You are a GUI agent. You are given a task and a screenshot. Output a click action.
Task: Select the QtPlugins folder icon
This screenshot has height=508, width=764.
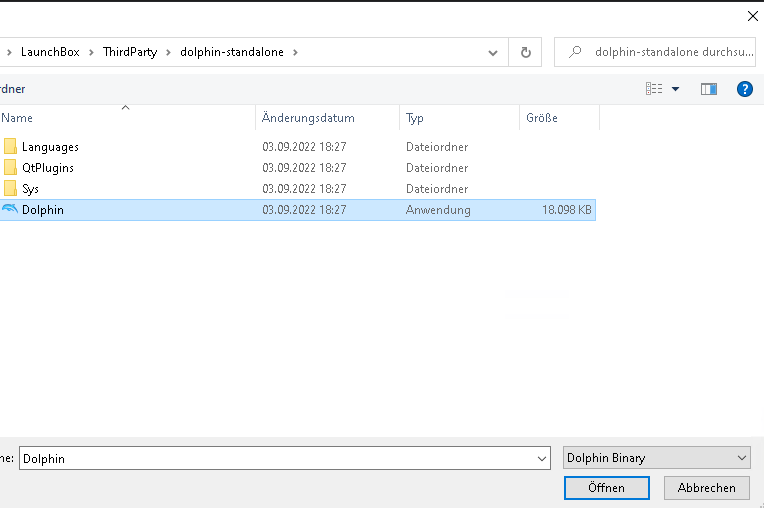[10, 168]
